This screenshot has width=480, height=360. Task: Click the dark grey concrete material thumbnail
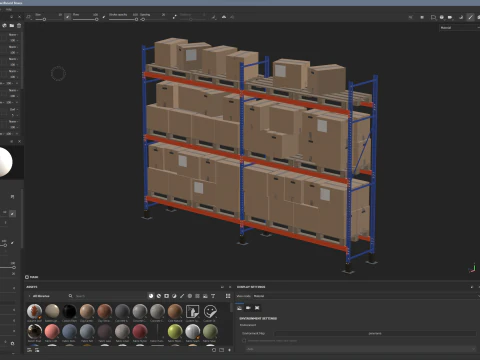coord(122,311)
